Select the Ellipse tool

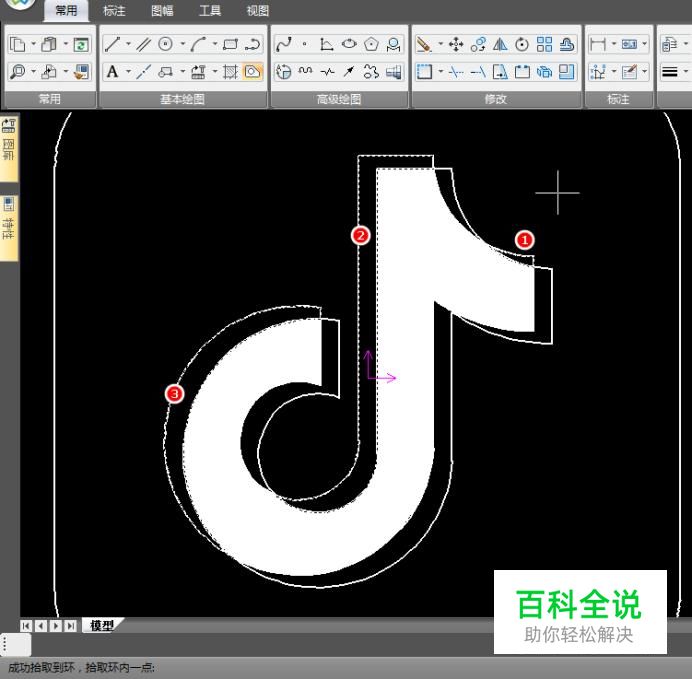(349, 45)
